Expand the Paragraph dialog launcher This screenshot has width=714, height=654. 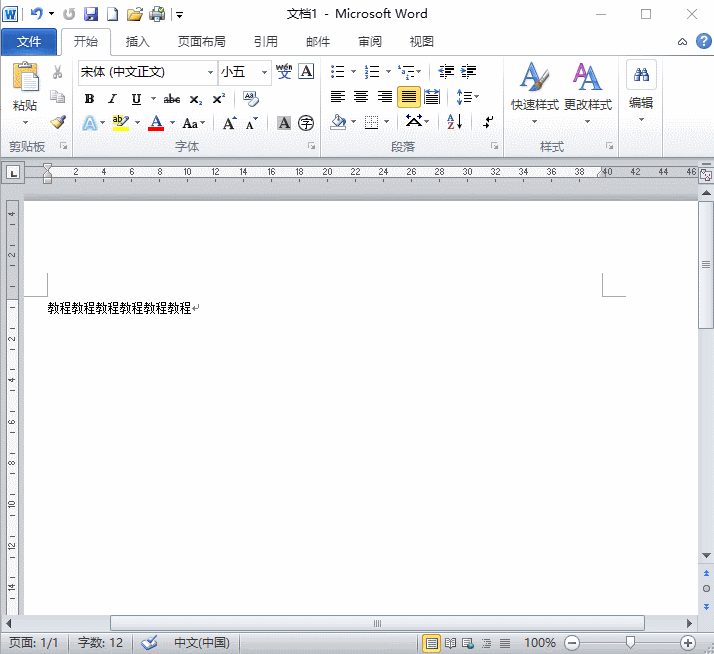[494, 147]
